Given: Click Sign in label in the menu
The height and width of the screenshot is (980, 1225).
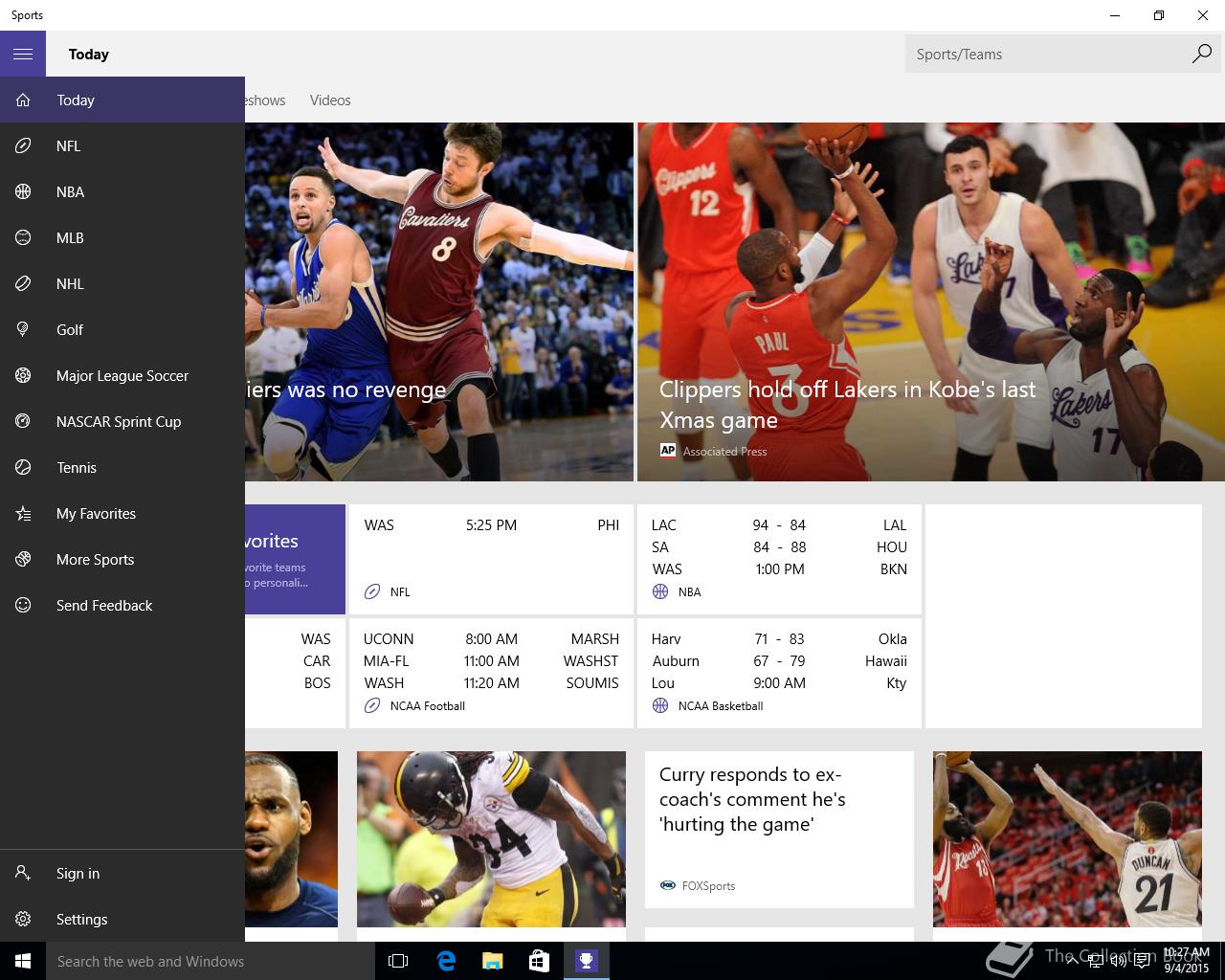Looking at the screenshot, I should pos(78,874).
